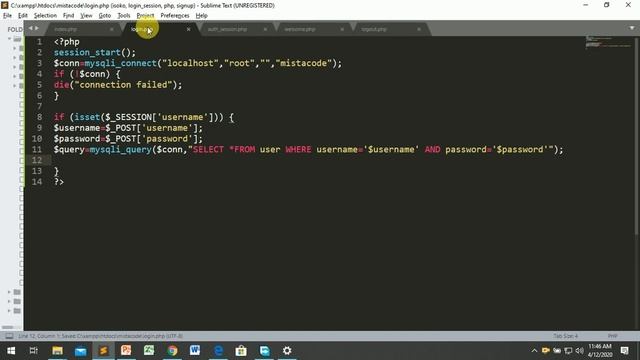Click the minimap code preview
This screenshot has width=640, height=360.
(x=608, y=42)
